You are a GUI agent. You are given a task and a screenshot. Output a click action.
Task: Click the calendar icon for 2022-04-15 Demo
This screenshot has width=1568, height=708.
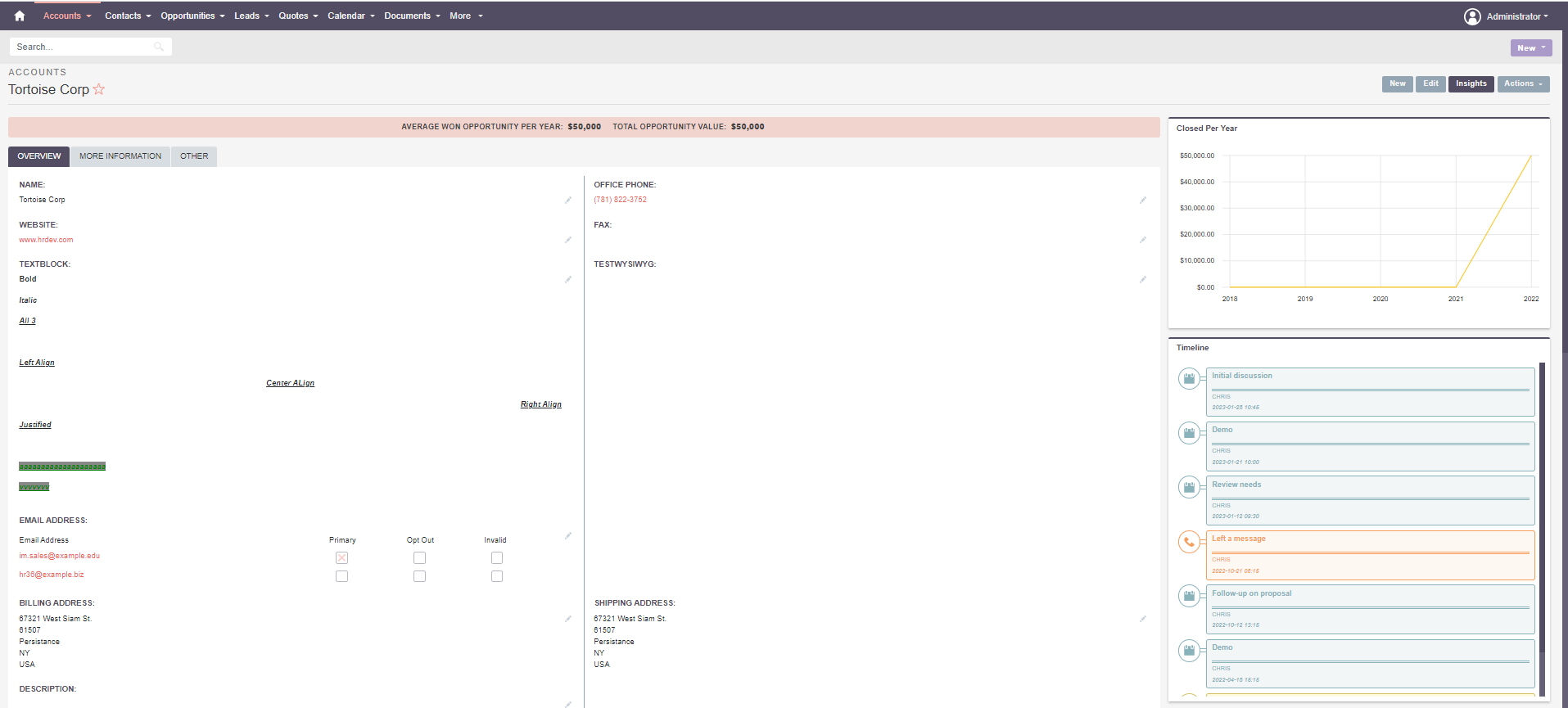click(x=1189, y=650)
